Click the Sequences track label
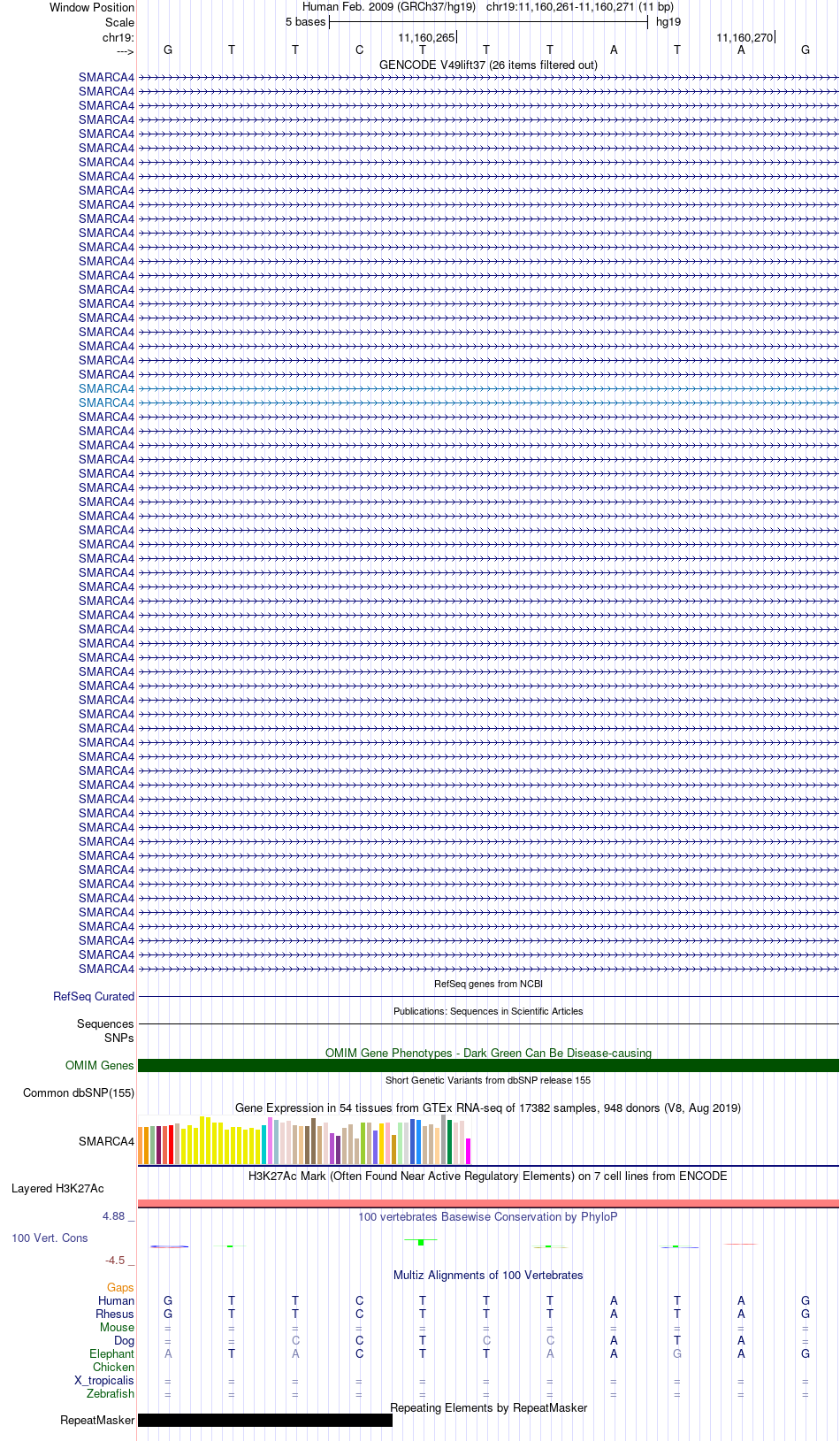The image size is (840, 1441). [105, 1023]
